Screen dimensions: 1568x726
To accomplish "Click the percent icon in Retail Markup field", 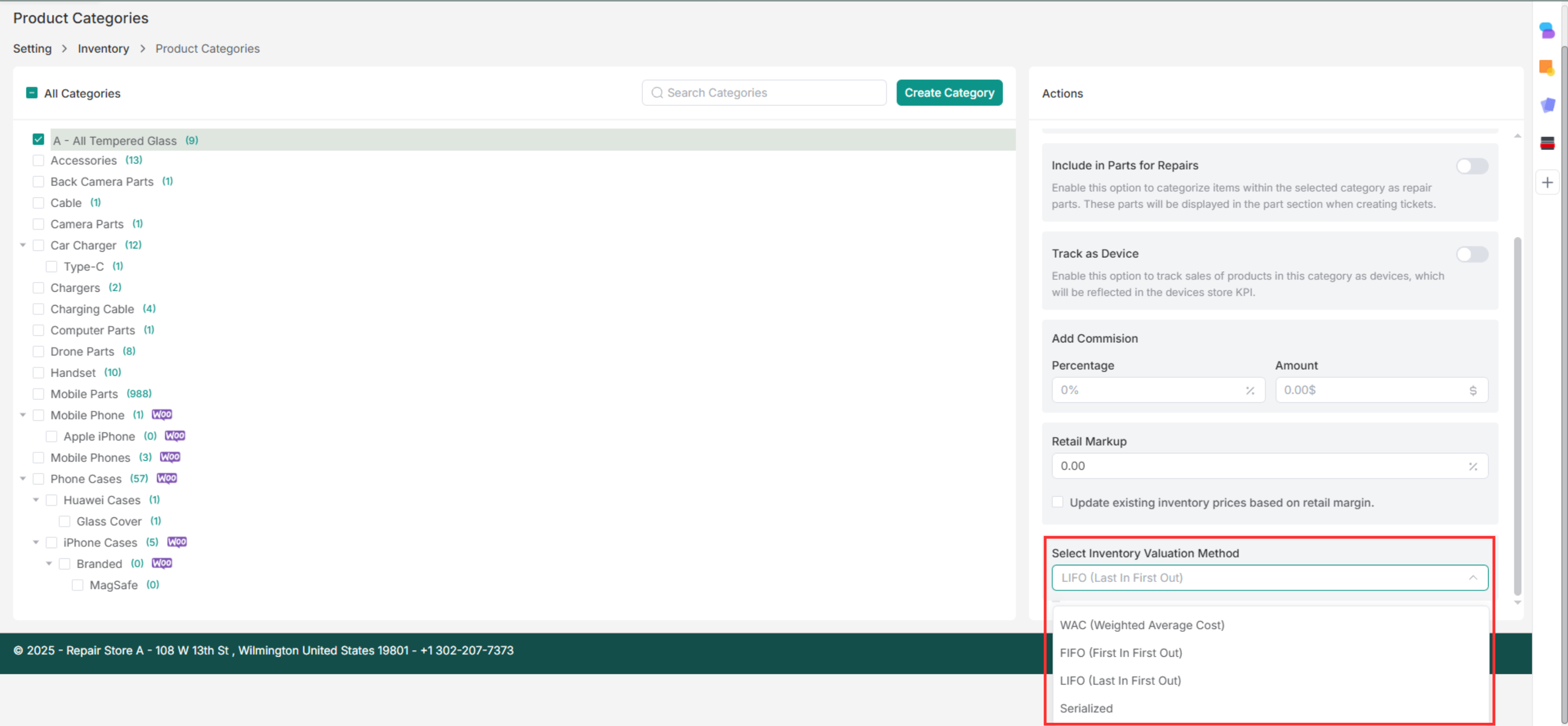I will coord(1472,466).
